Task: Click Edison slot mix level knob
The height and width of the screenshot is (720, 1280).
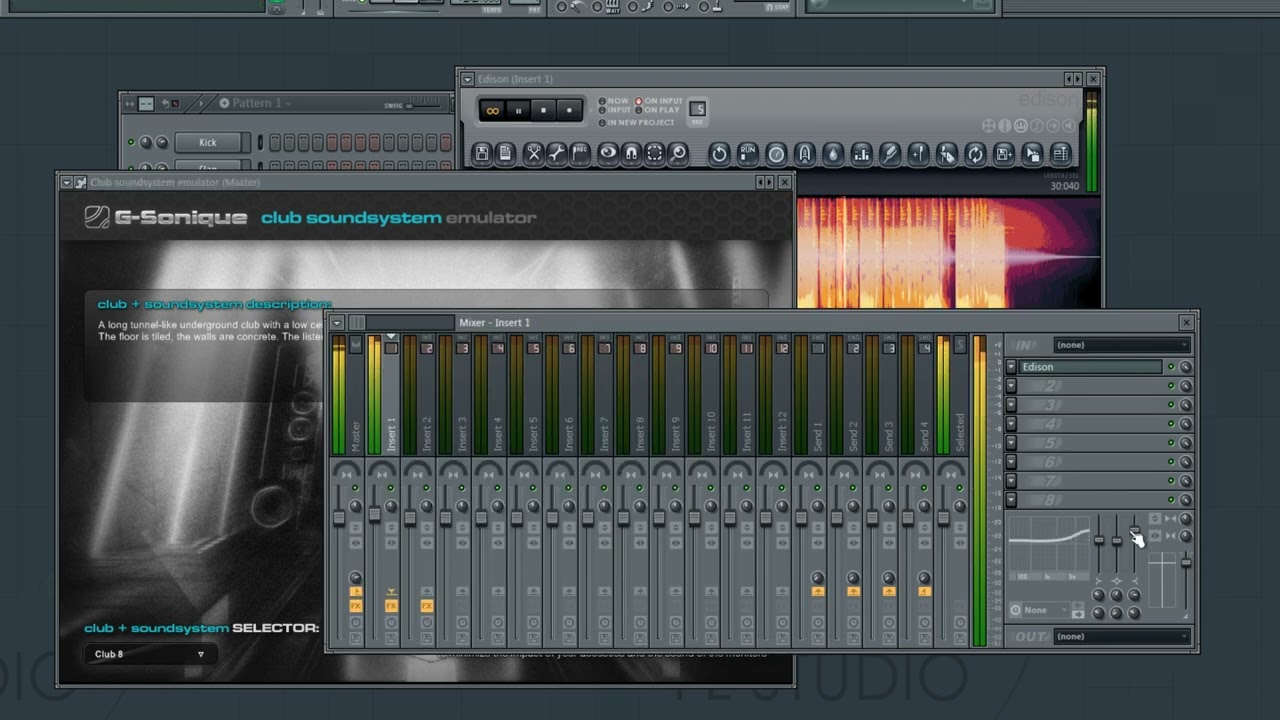Action: tap(1186, 367)
